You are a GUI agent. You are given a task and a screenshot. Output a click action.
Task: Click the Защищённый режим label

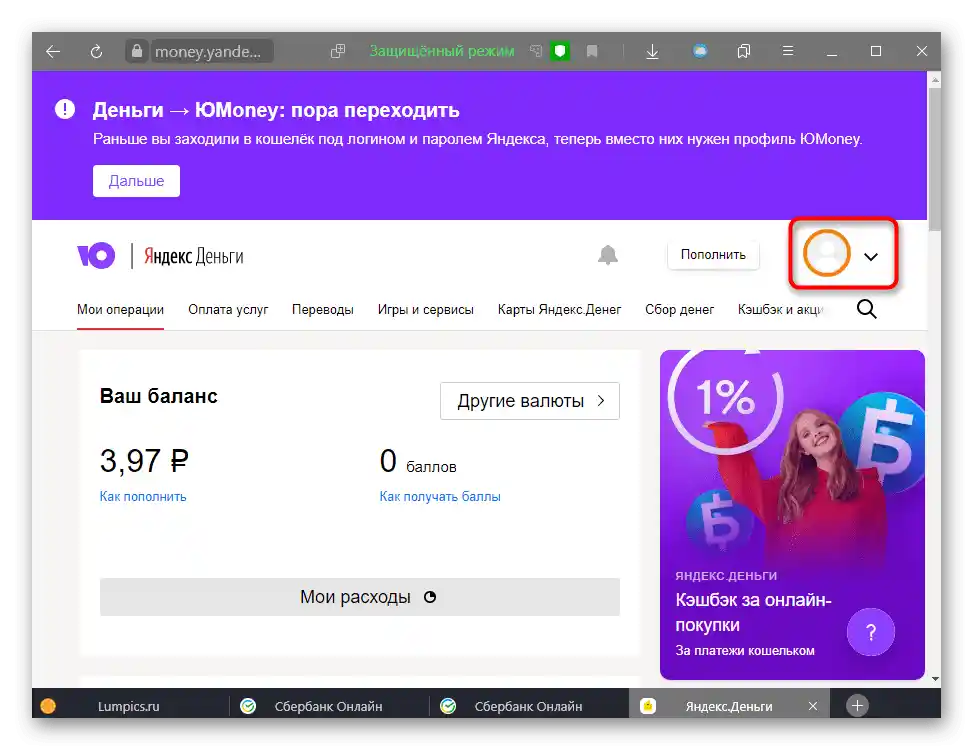(x=442, y=51)
